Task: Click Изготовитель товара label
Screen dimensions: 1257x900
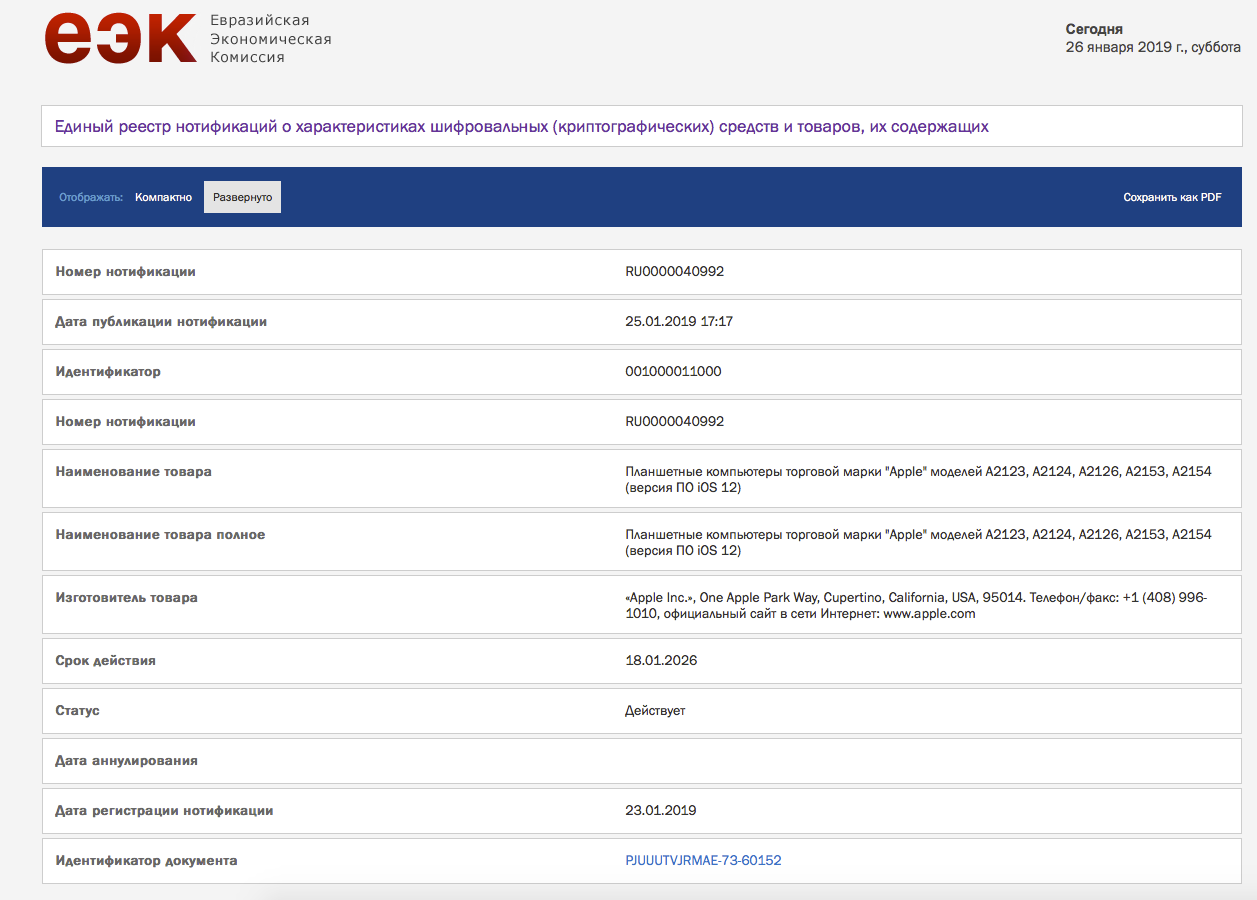Action: pyautogui.click(x=126, y=597)
